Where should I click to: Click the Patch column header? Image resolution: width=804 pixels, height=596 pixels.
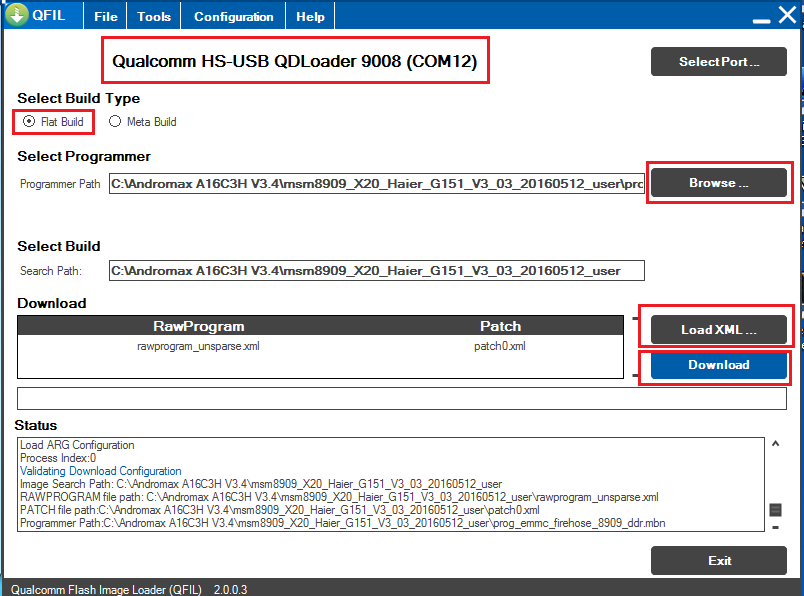(500, 326)
